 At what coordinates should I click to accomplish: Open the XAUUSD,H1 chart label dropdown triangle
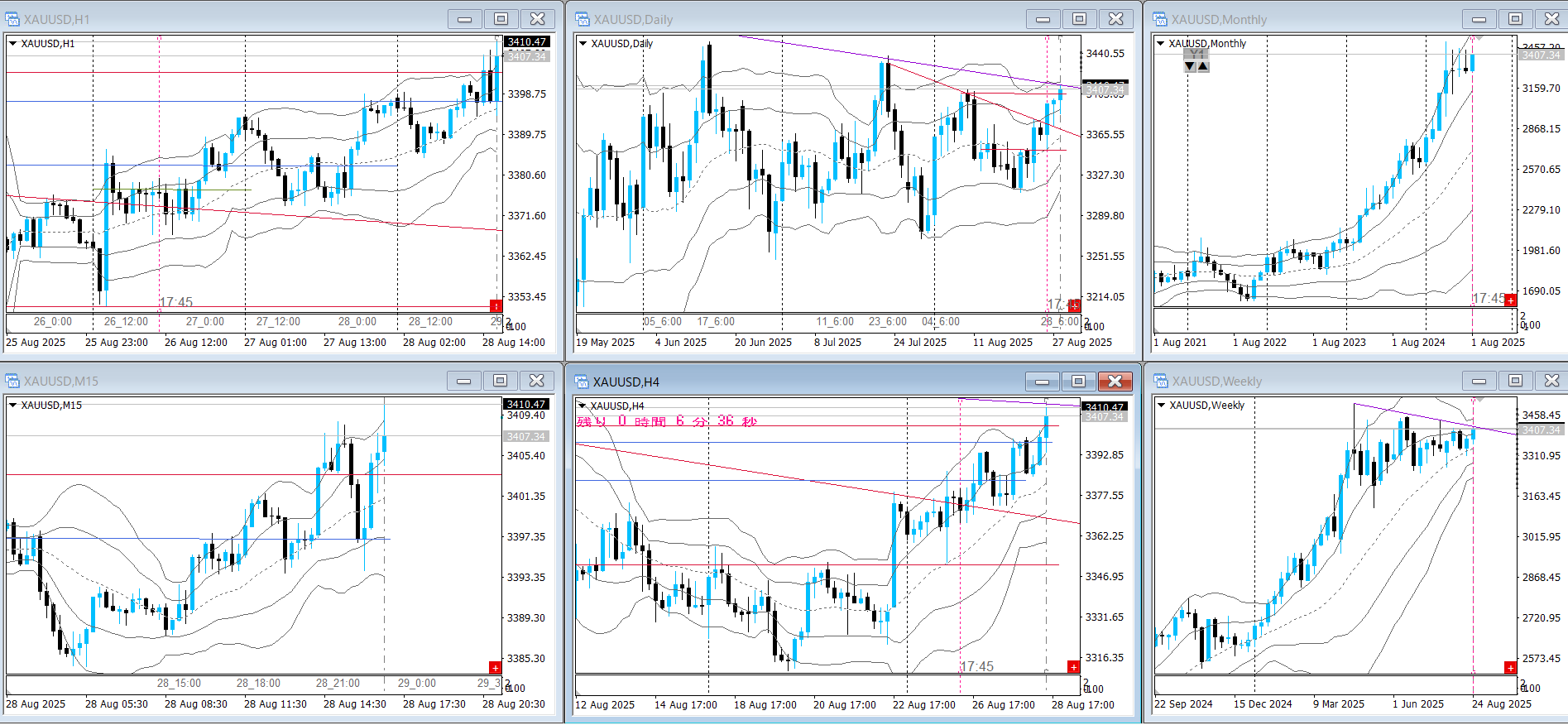click(x=13, y=43)
